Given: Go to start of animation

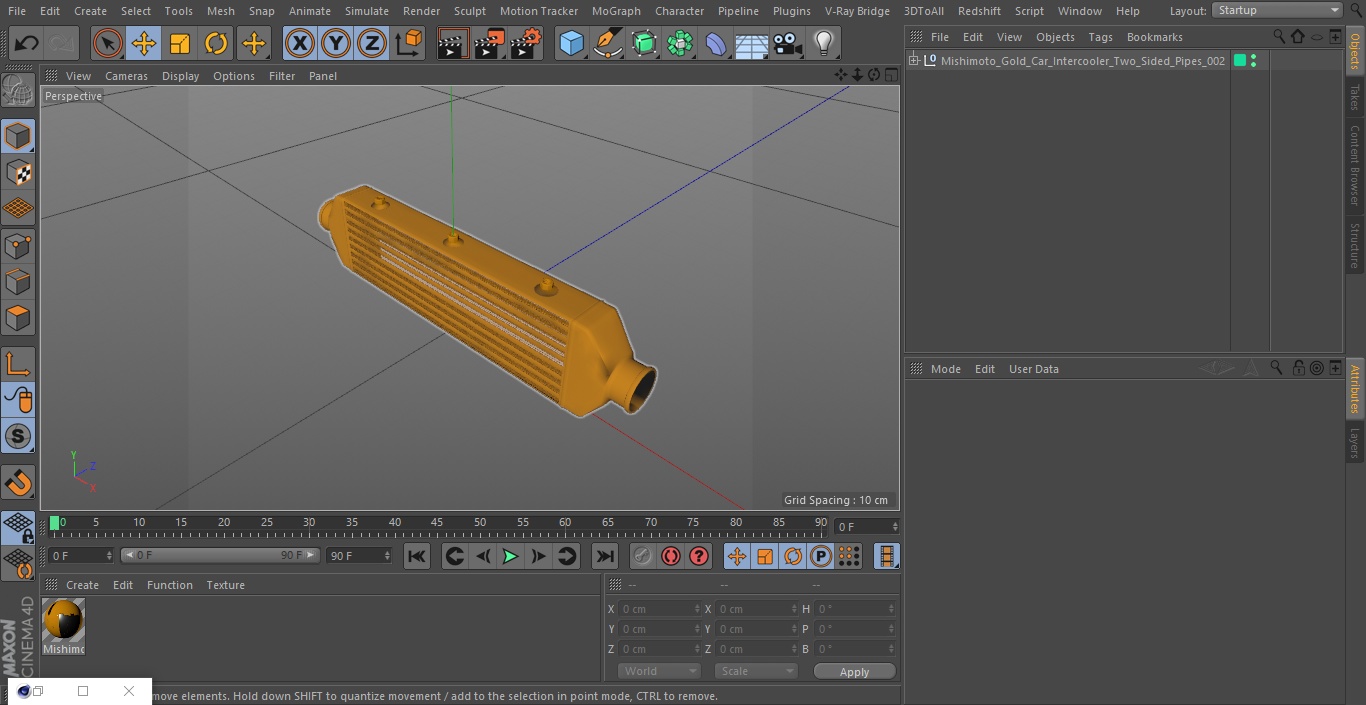Looking at the screenshot, I should pyautogui.click(x=417, y=556).
